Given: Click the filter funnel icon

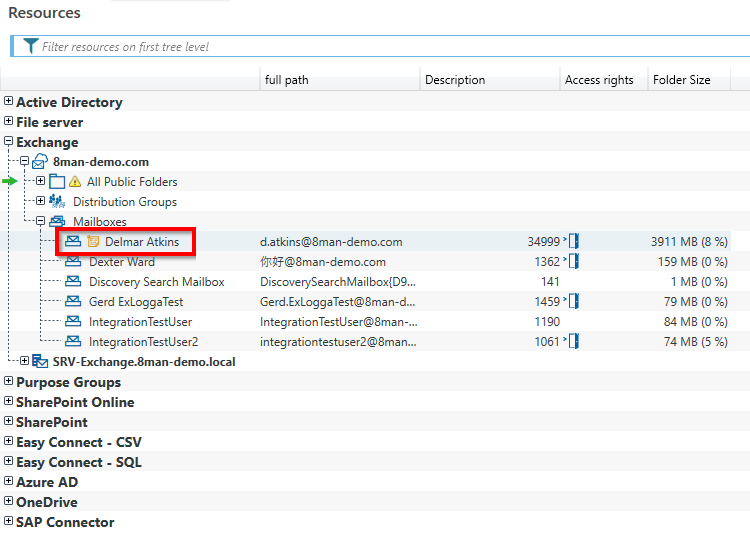Looking at the screenshot, I should [31, 46].
